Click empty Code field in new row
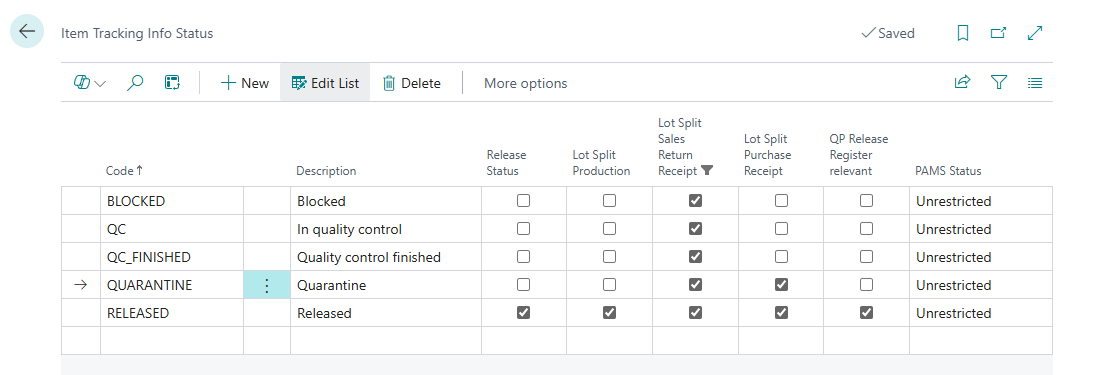Image resolution: width=1112 pixels, height=375 pixels. click(x=172, y=340)
